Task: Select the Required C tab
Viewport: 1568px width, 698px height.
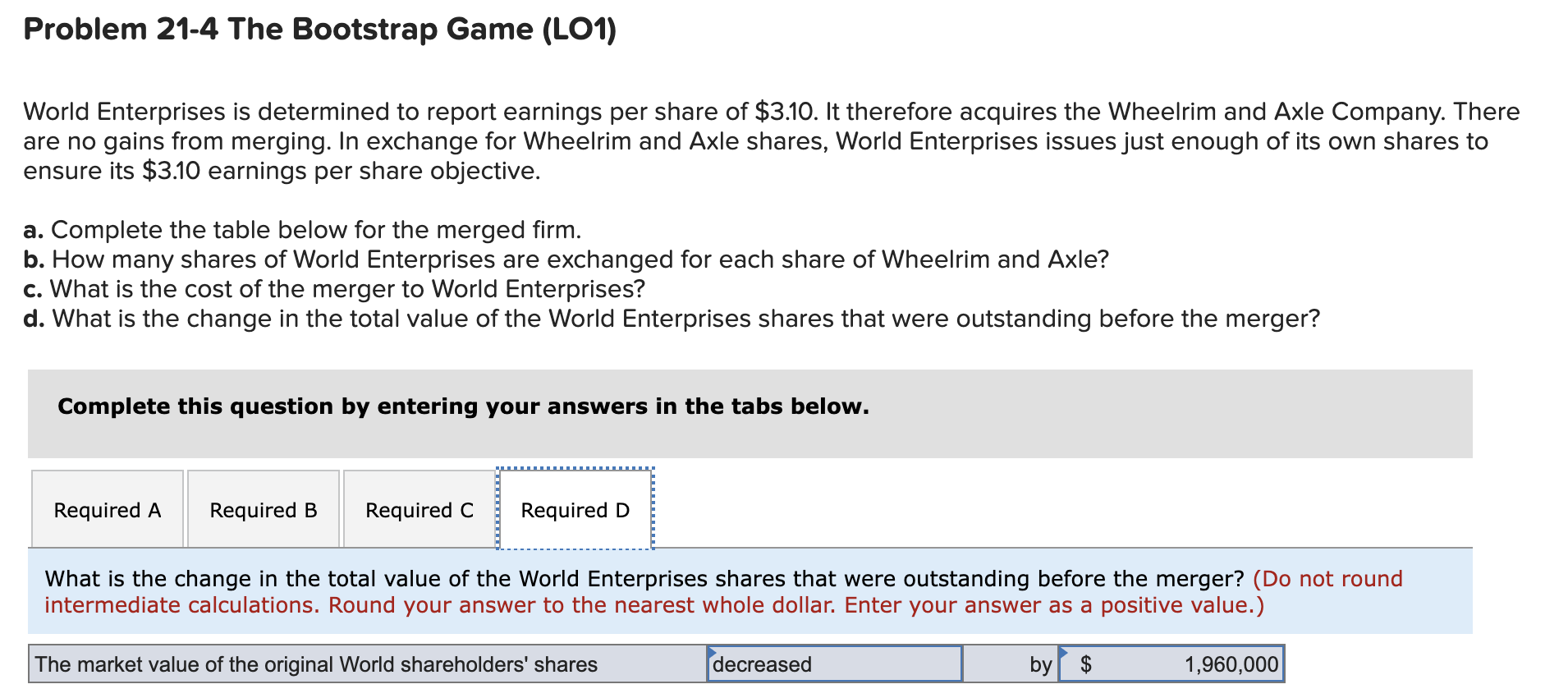Action: [418, 509]
